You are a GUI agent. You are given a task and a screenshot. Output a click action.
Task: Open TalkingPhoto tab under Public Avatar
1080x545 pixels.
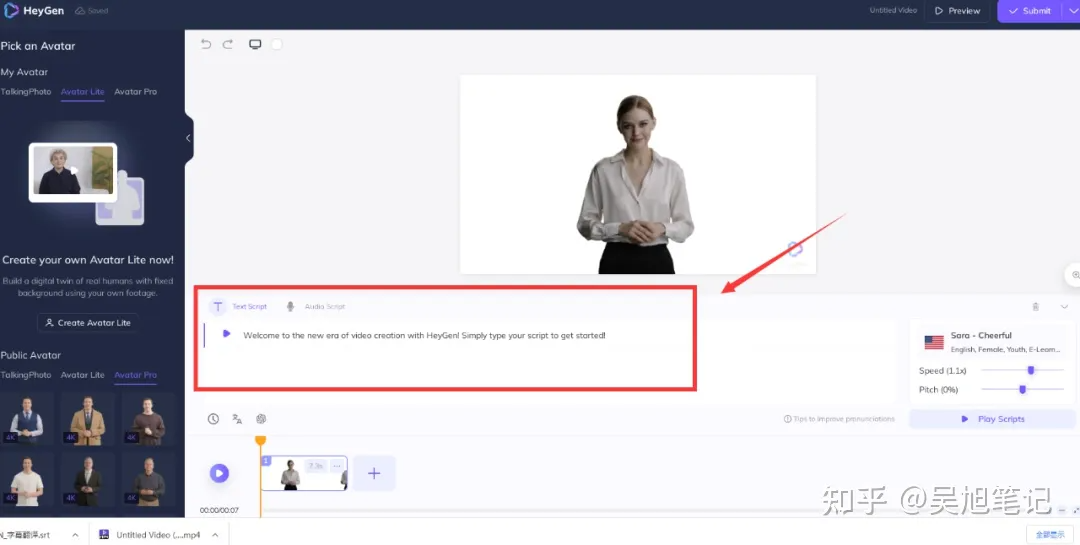click(x=25, y=375)
